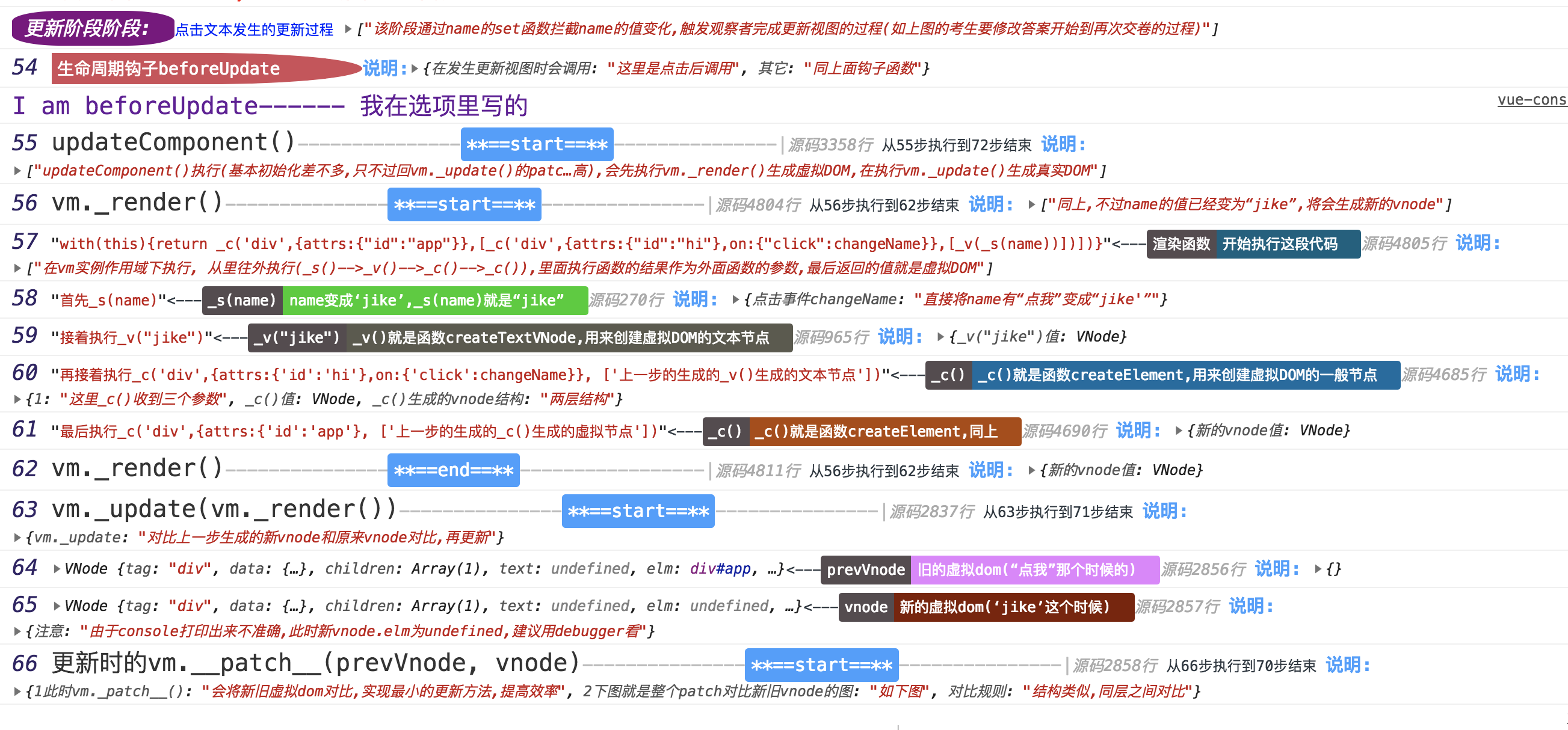Expand the updateComponent() description array
This screenshot has height=730, width=1568.
coord(17,171)
